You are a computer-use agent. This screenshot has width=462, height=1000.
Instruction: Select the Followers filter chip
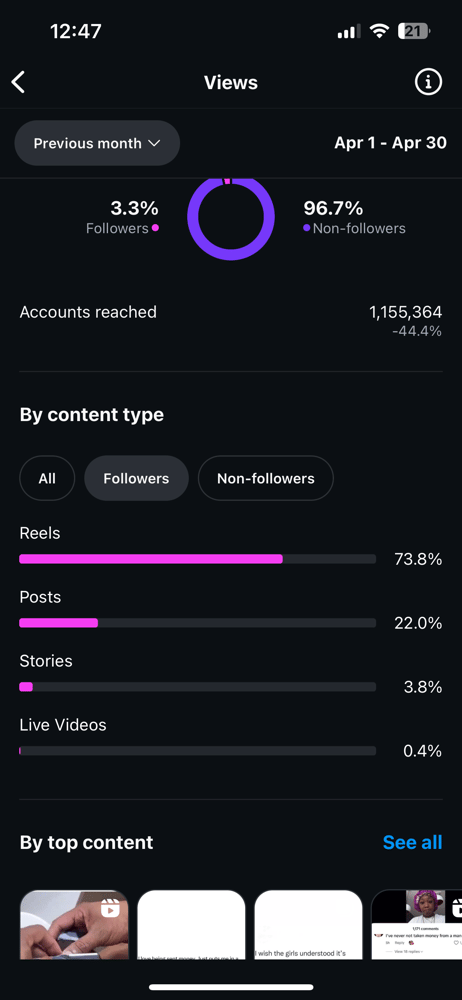[137, 478]
